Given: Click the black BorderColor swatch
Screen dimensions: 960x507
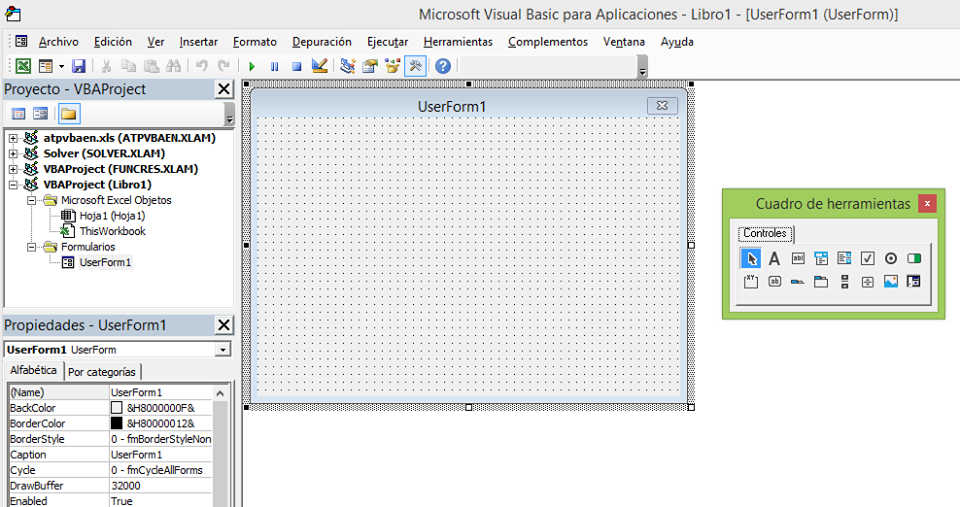Looking at the screenshot, I should click(x=116, y=423).
